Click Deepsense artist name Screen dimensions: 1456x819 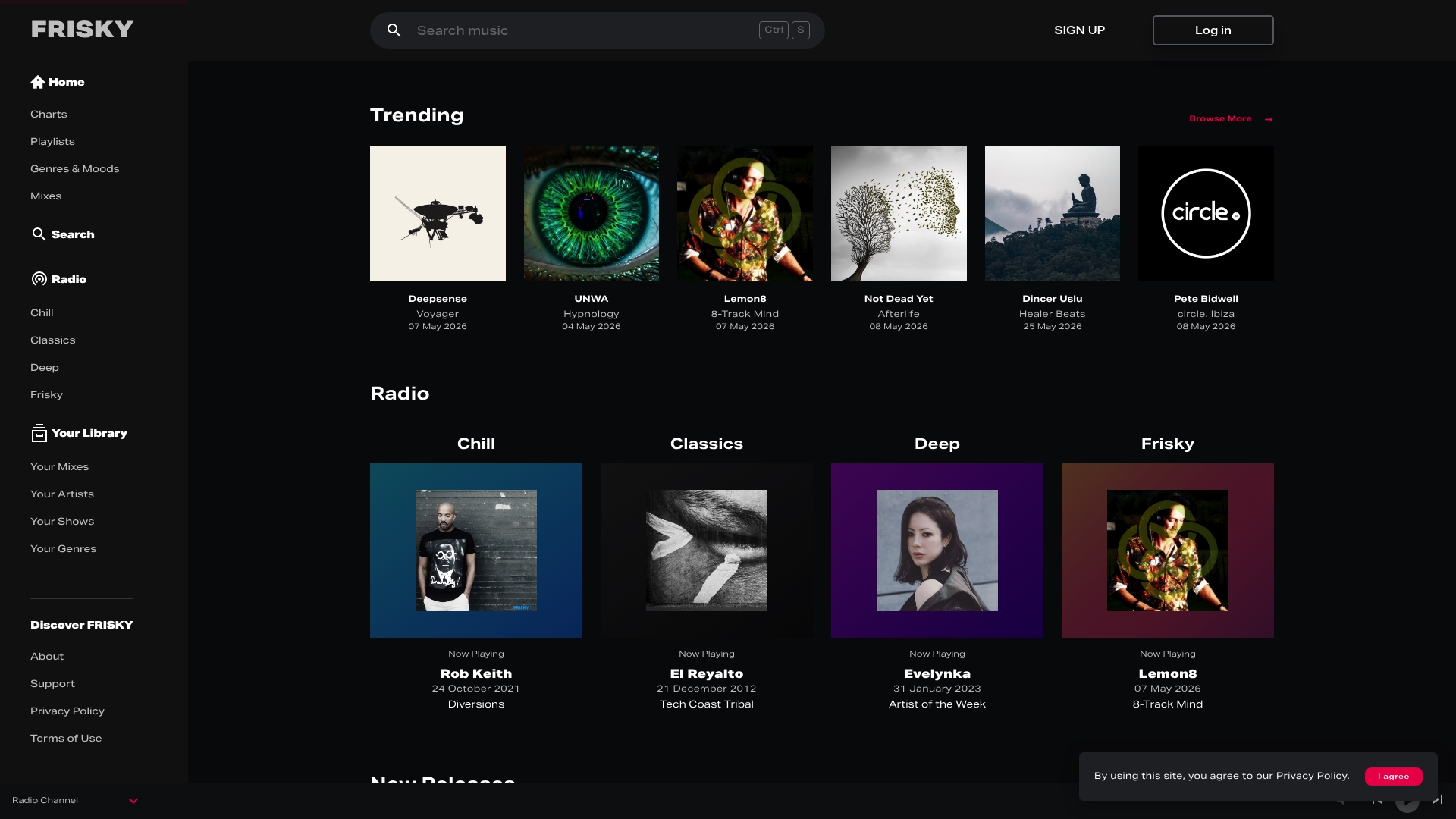[x=438, y=299]
